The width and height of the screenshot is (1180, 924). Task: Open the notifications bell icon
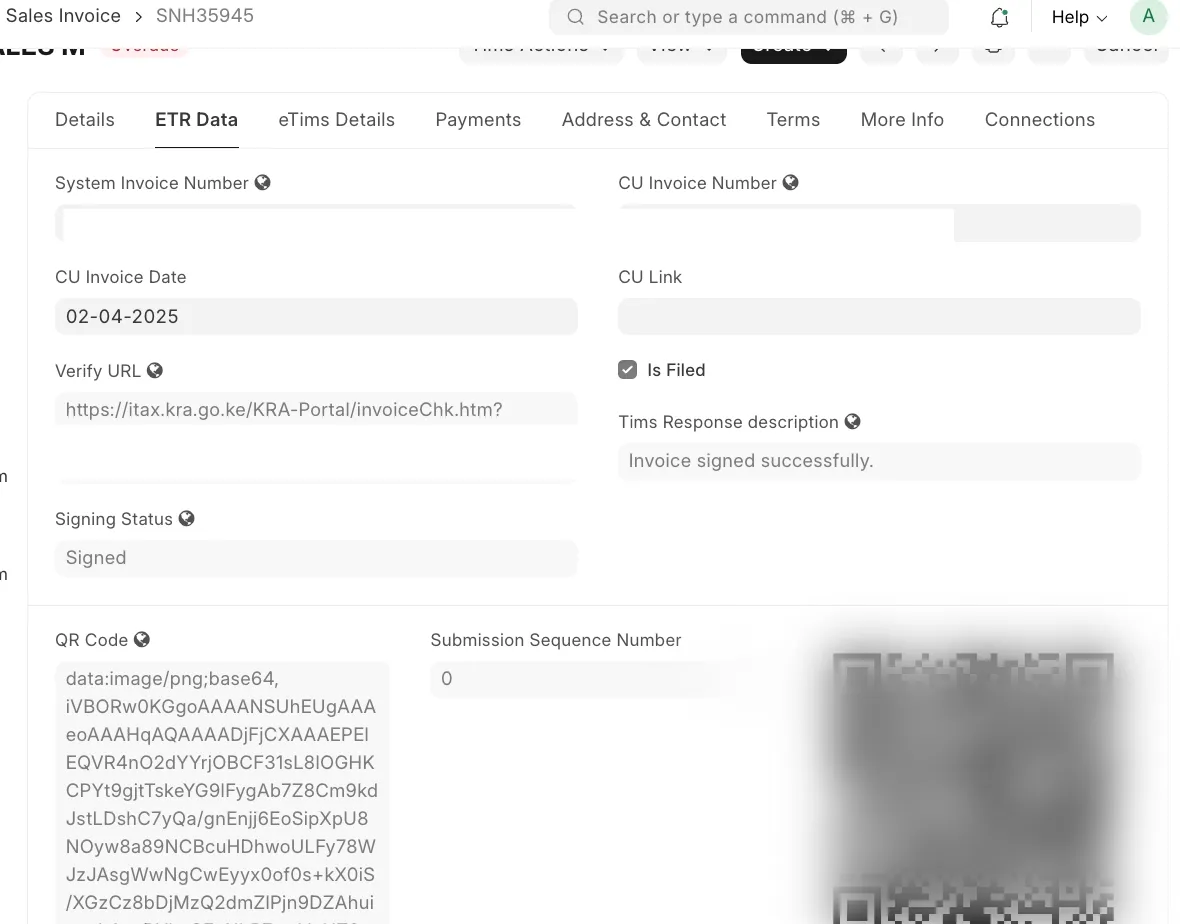999,17
